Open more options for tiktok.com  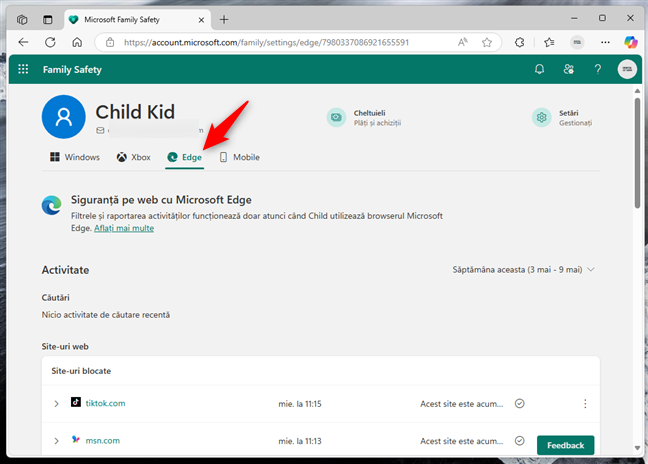pos(585,404)
